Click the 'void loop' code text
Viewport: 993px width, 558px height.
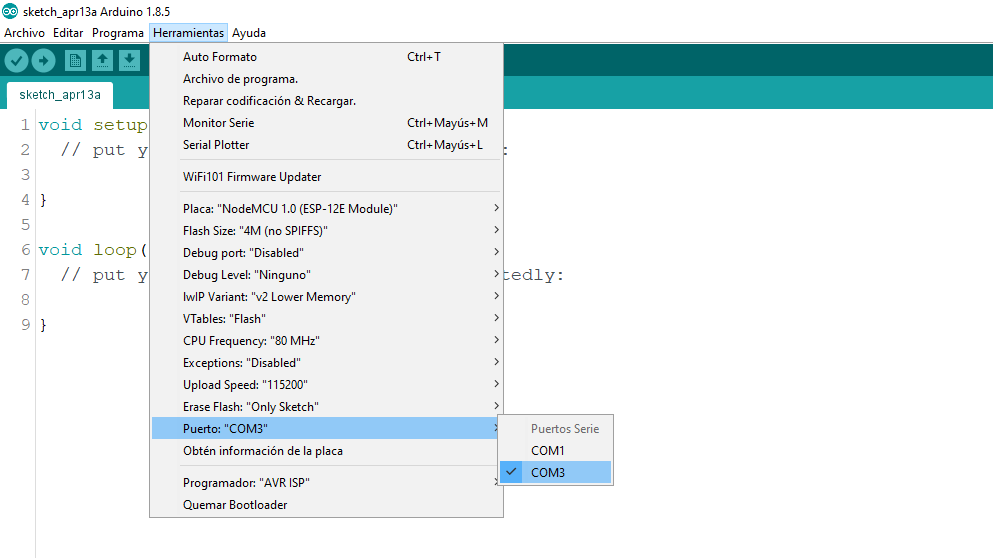(x=87, y=250)
